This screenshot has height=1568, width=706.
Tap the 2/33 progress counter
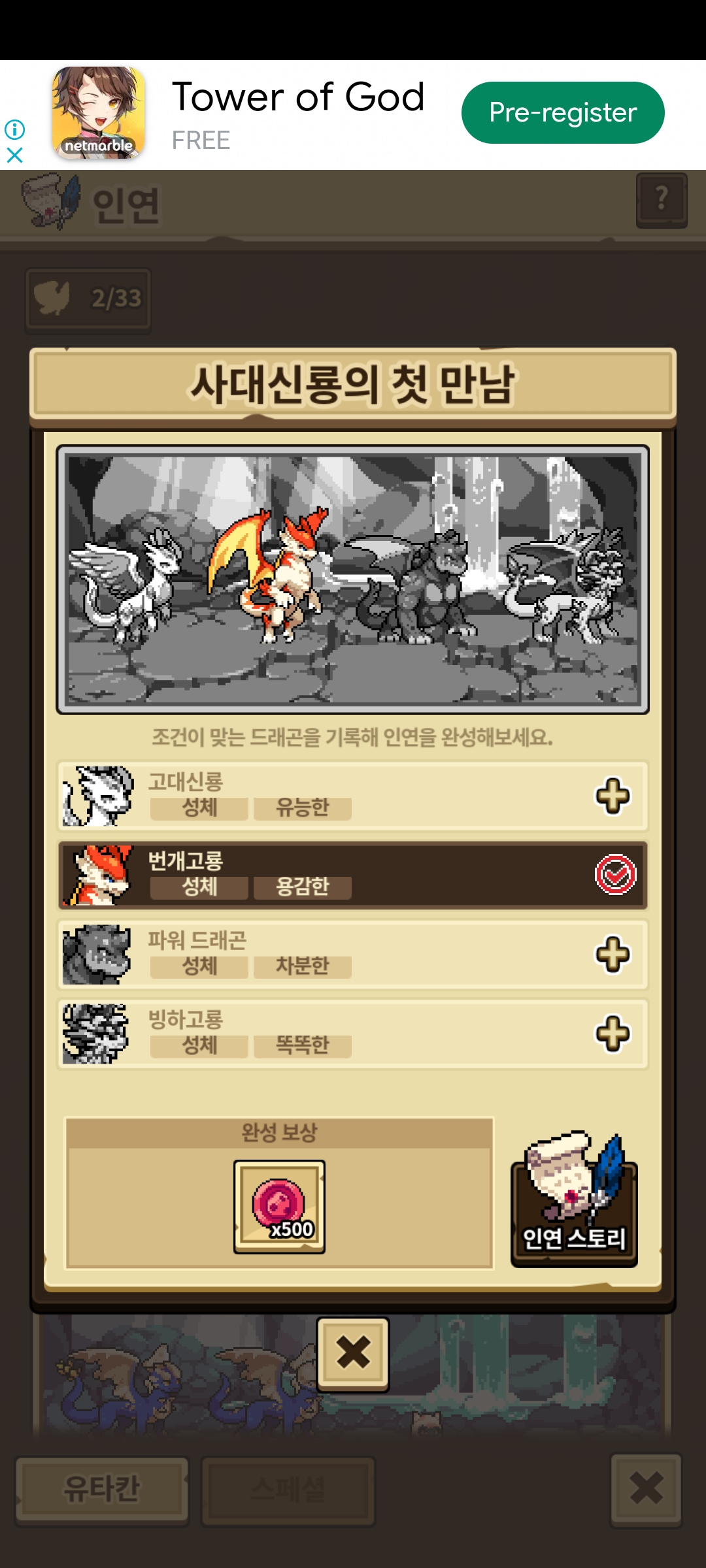tap(88, 299)
